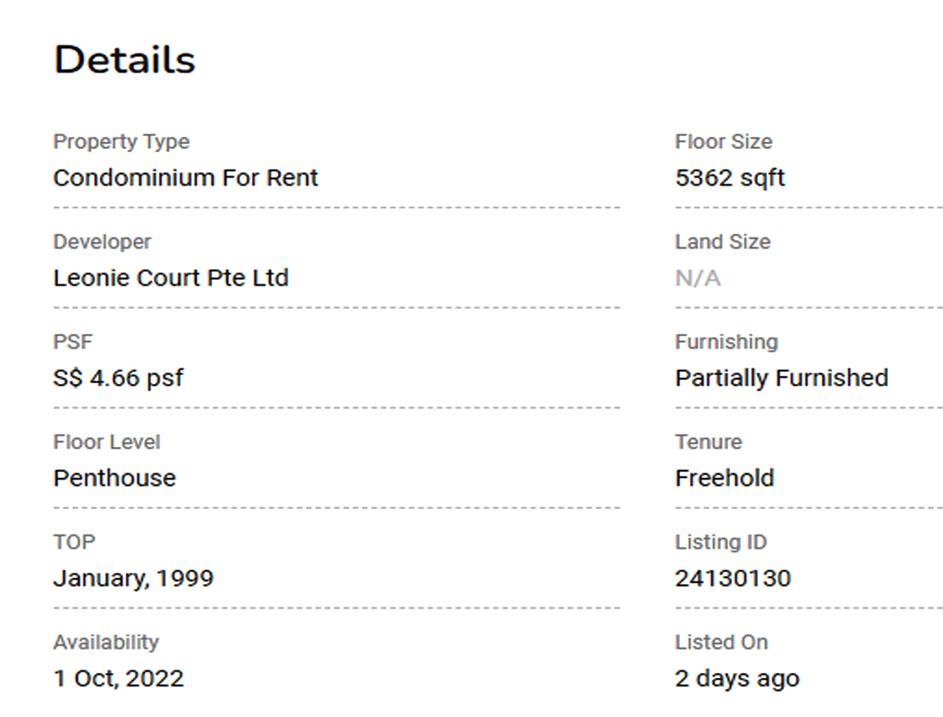Screen dimensions: 943x717
Task: Click the 2 days ago listed text
Action: [x=737, y=678]
